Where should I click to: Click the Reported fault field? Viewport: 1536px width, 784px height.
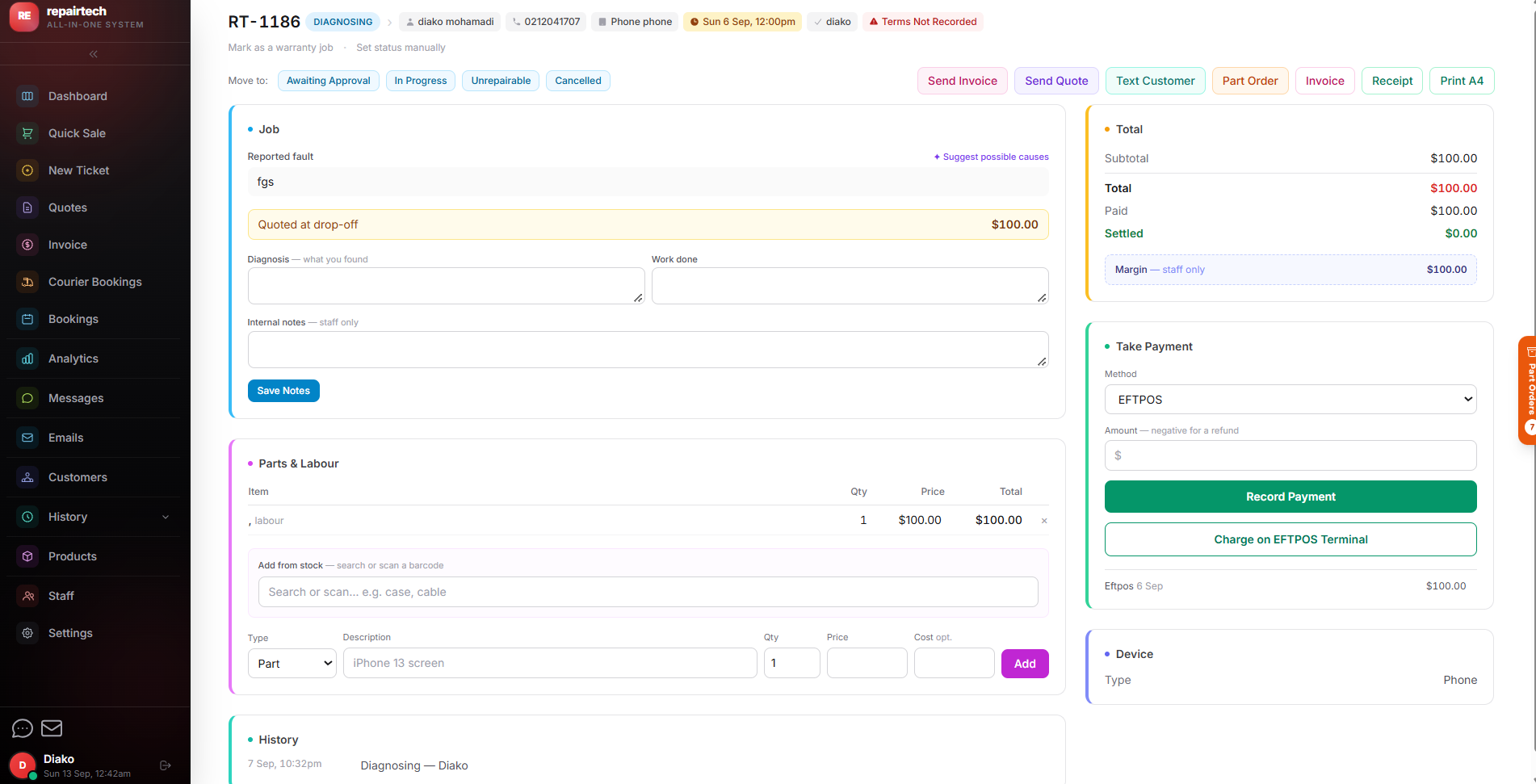[x=648, y=182]
